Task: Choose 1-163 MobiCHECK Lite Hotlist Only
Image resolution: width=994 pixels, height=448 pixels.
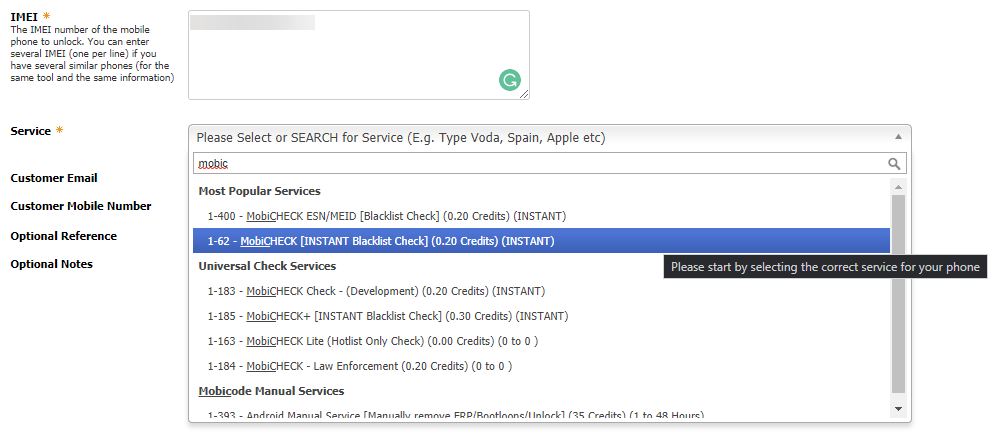Action: click(x=541, y=341)
